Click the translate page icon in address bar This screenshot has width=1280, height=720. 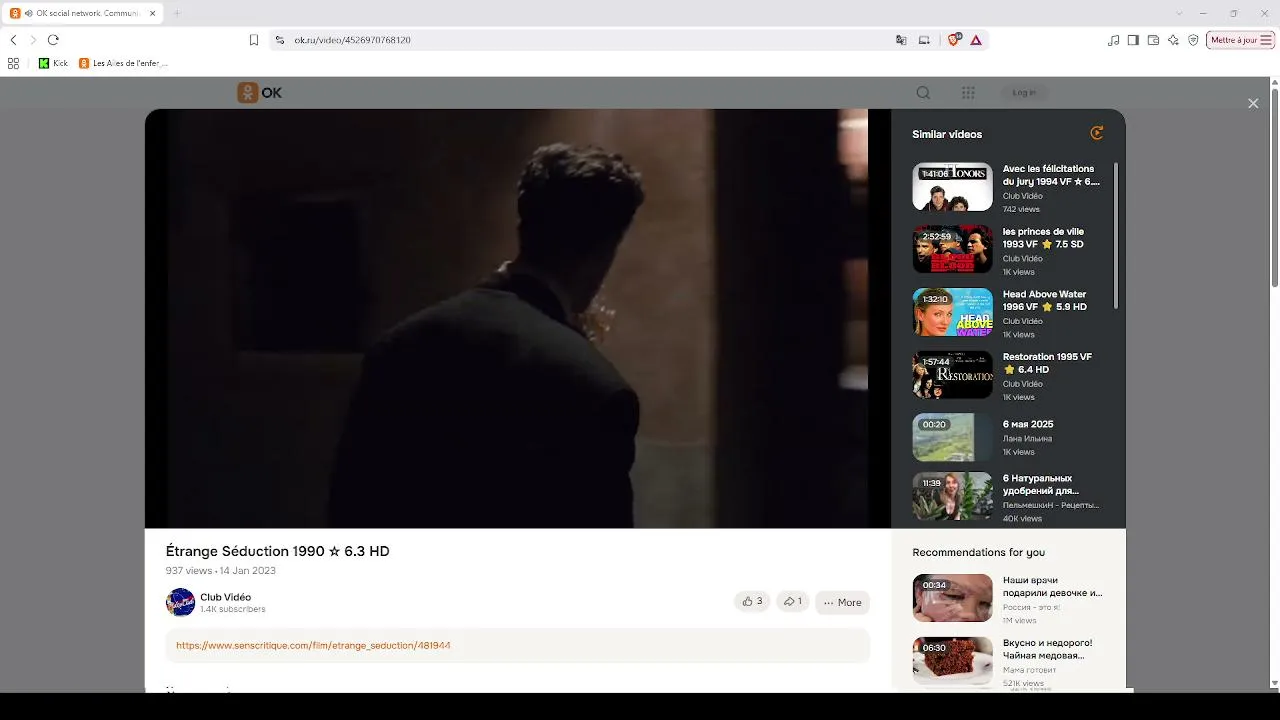pyautogui.click(x=901, y=40)
